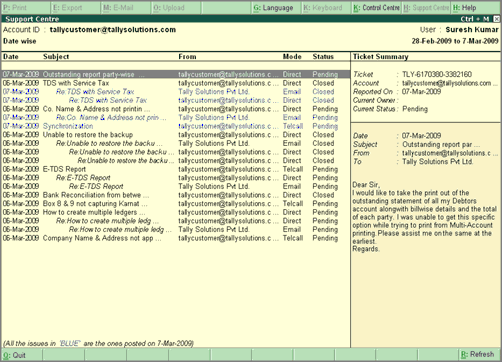
Task: Click the user name Suresh Kumar
Action: point(472,30)
